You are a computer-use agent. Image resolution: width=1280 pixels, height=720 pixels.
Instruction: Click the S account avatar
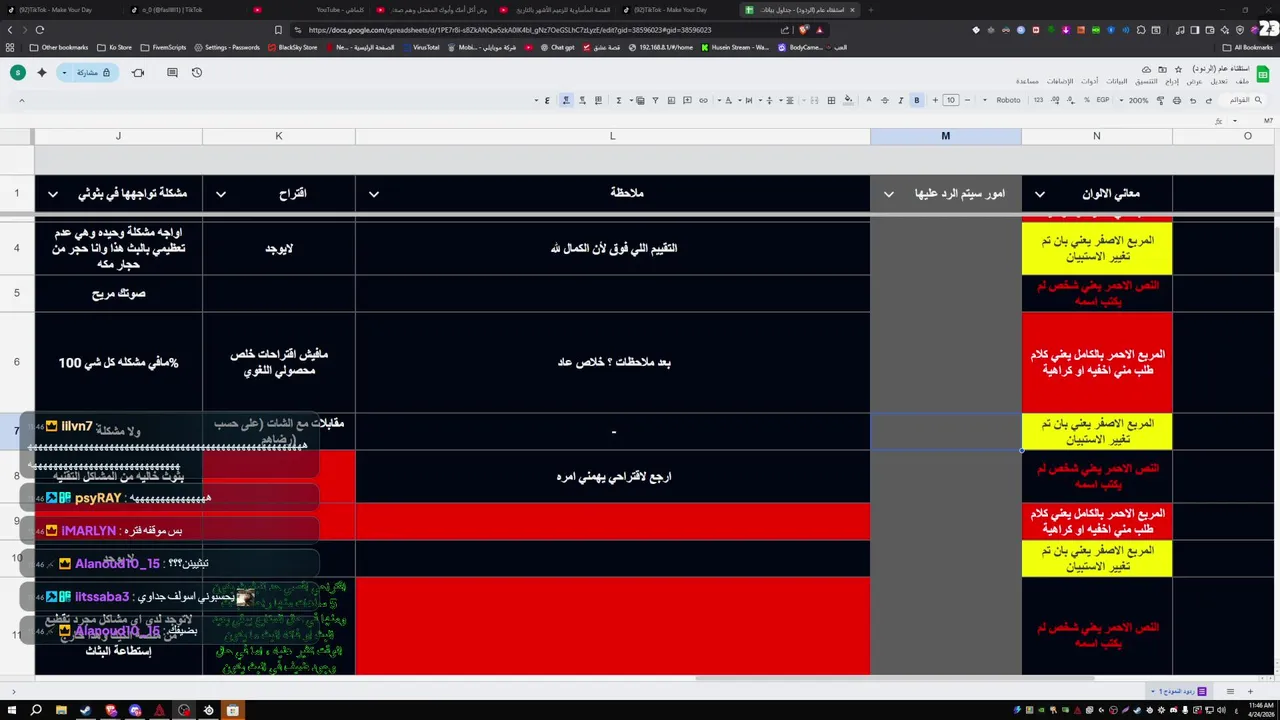[17, 72]
